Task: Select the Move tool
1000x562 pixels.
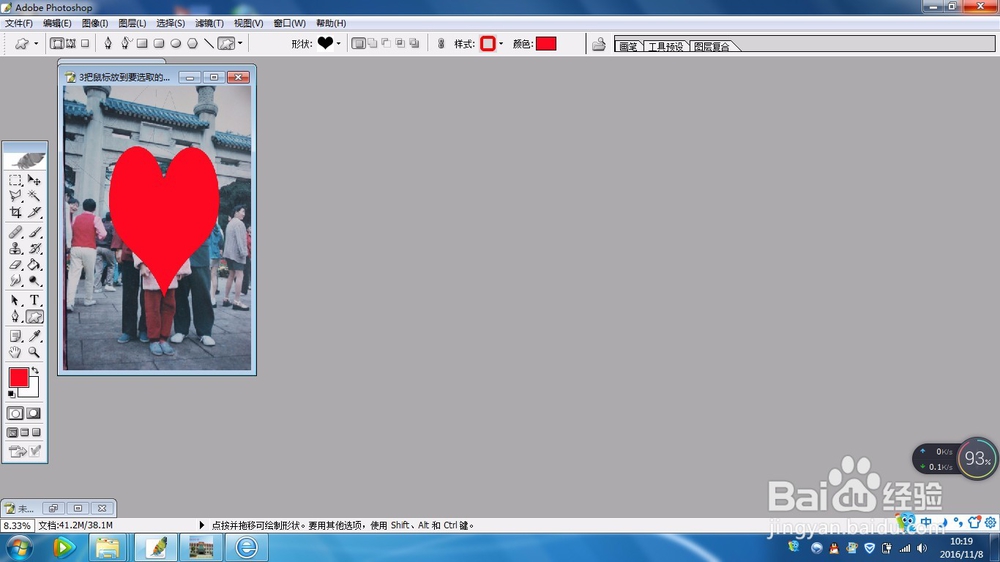Action: coord(34,181)
